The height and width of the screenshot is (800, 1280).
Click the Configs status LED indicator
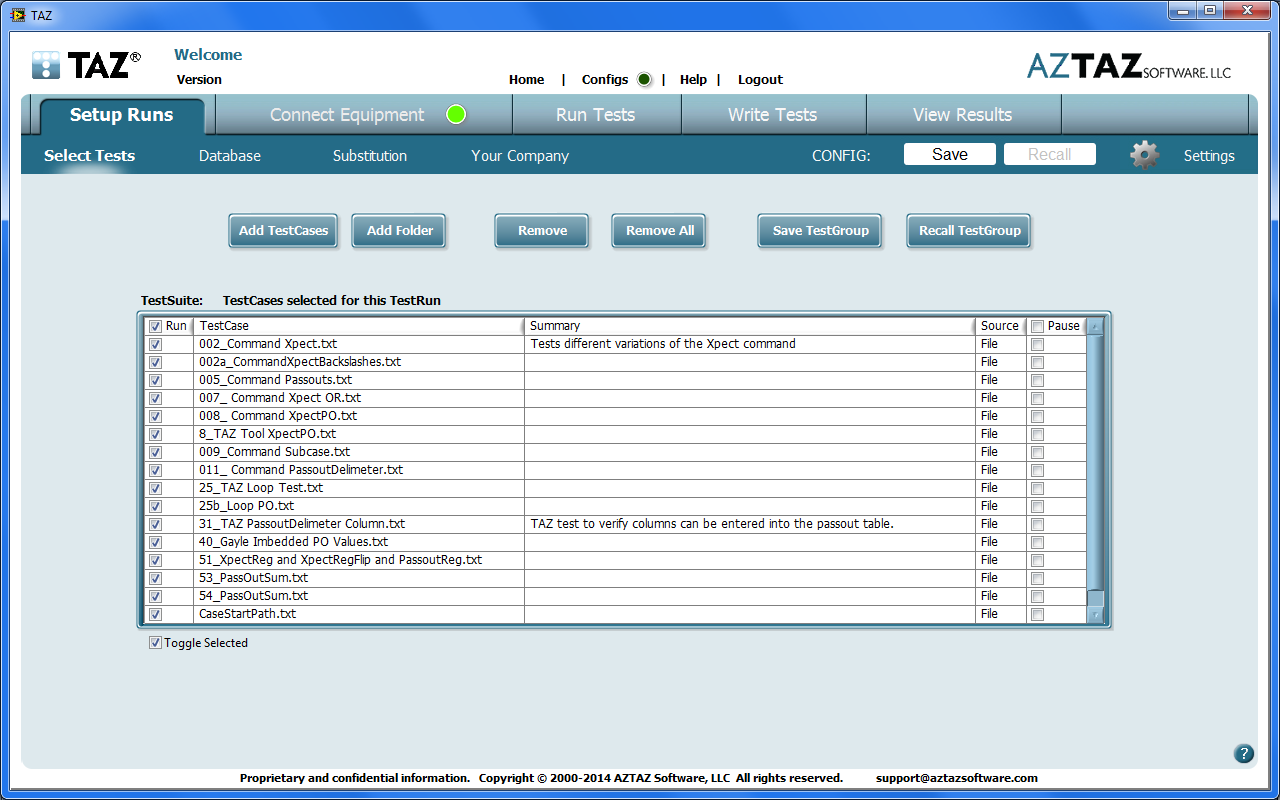point(644,80)
